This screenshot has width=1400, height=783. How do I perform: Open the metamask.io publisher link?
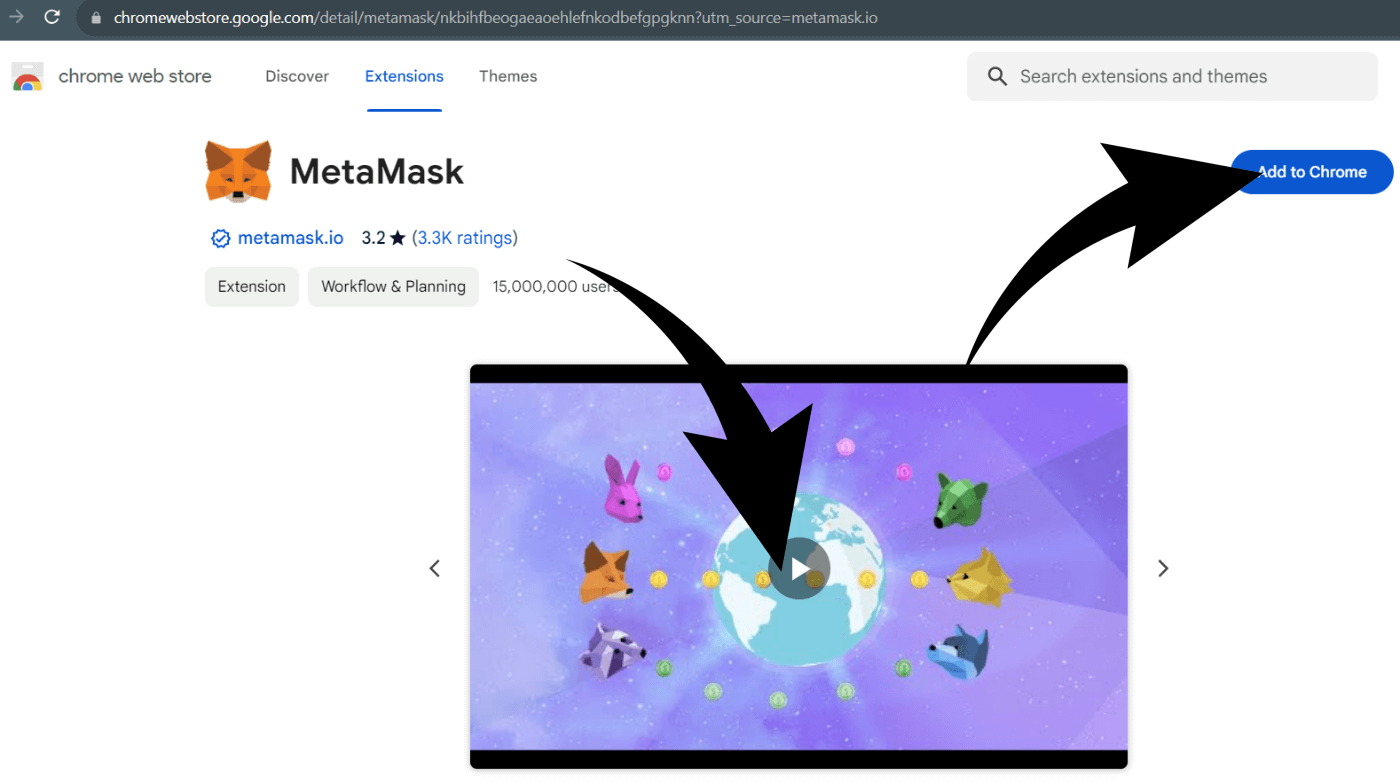coord(291,238)
